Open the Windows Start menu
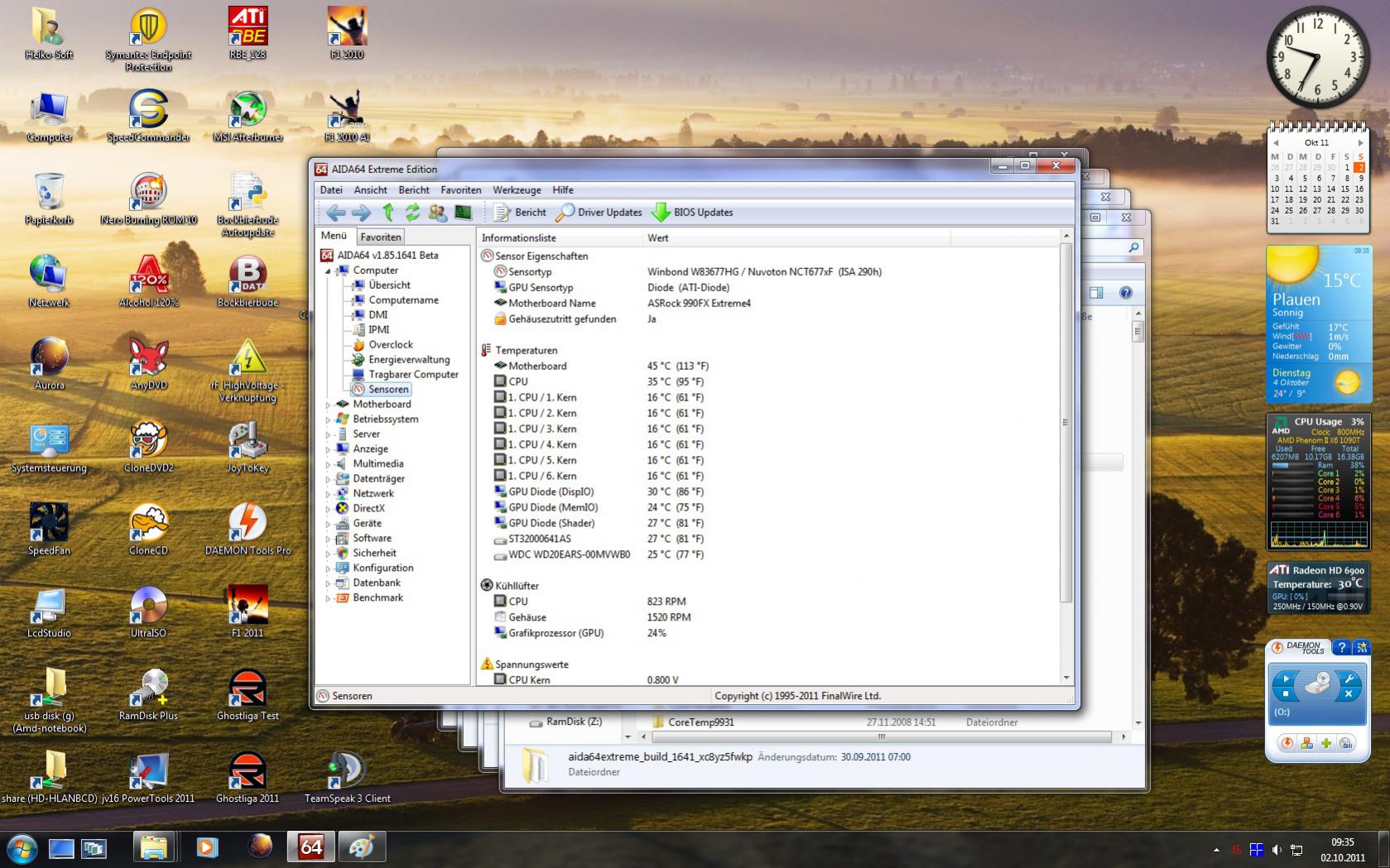1390x868 pixels. point(22,848)
